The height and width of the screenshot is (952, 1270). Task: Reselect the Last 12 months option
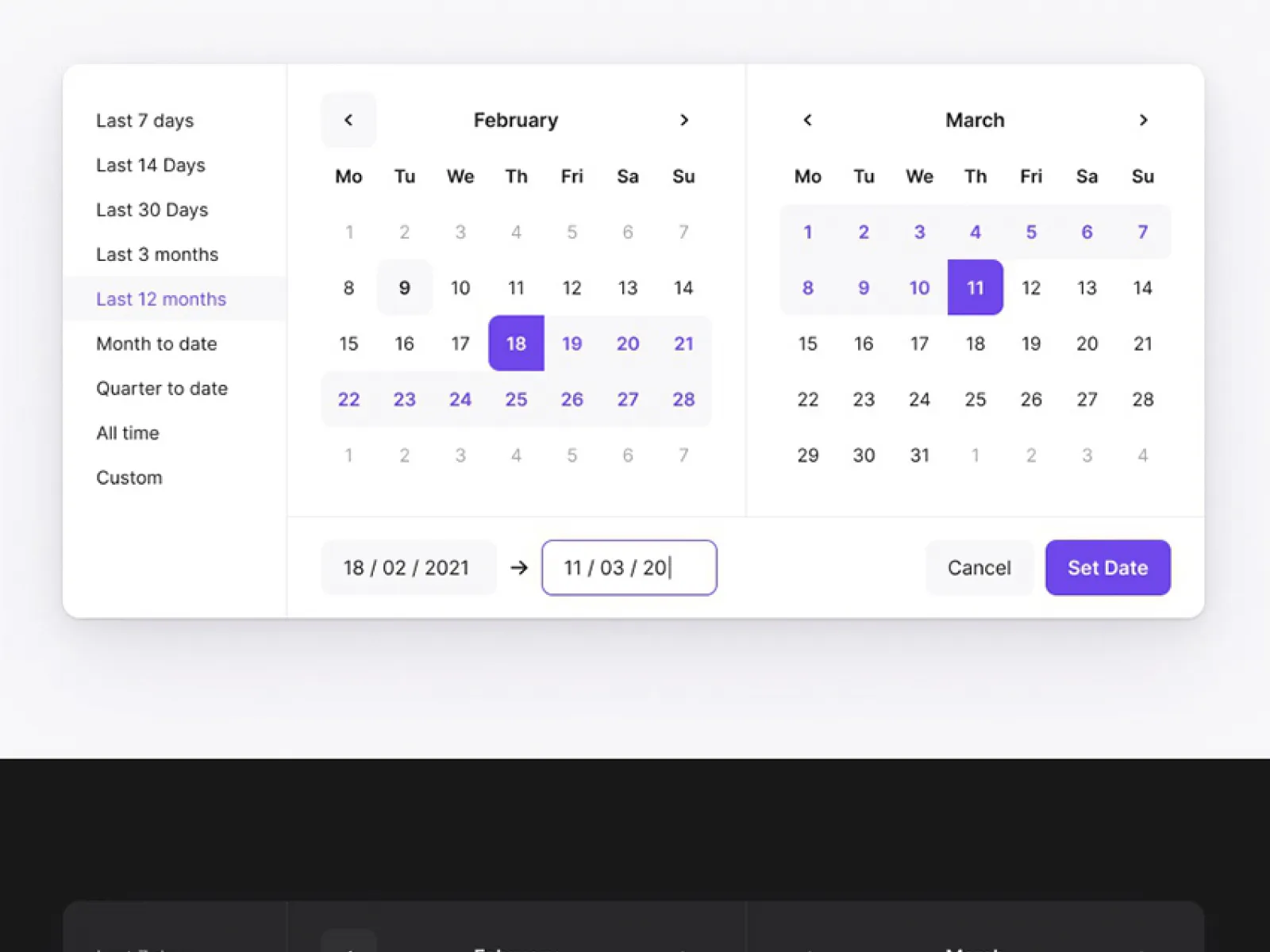[161, 298]
